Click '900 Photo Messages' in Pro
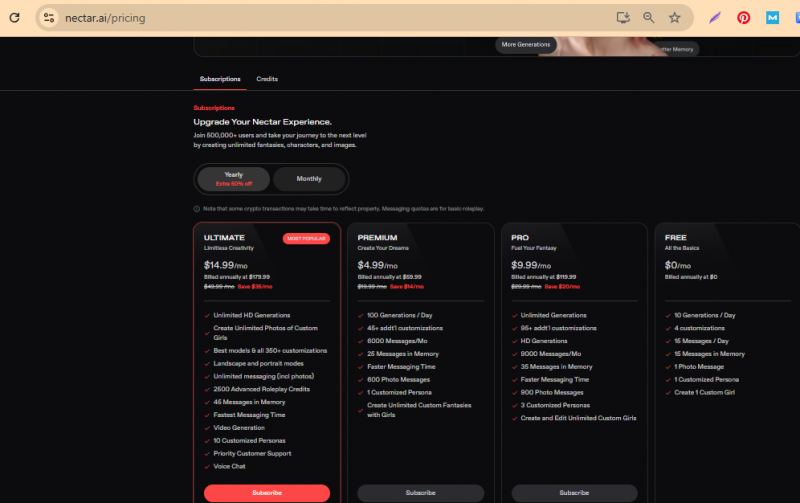The height and width of the screenshot is (503, 800). (552, 393)
